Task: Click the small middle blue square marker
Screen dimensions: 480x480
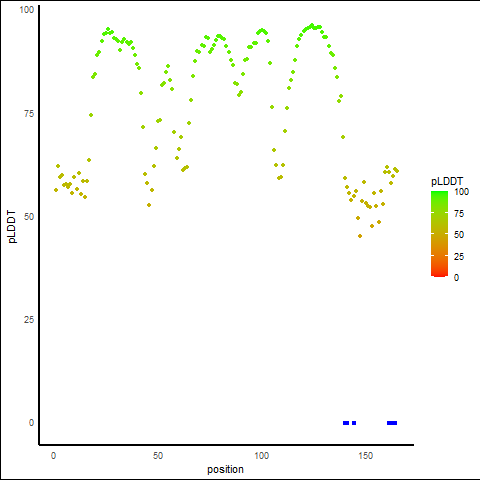Action: (x=354, y=423)
